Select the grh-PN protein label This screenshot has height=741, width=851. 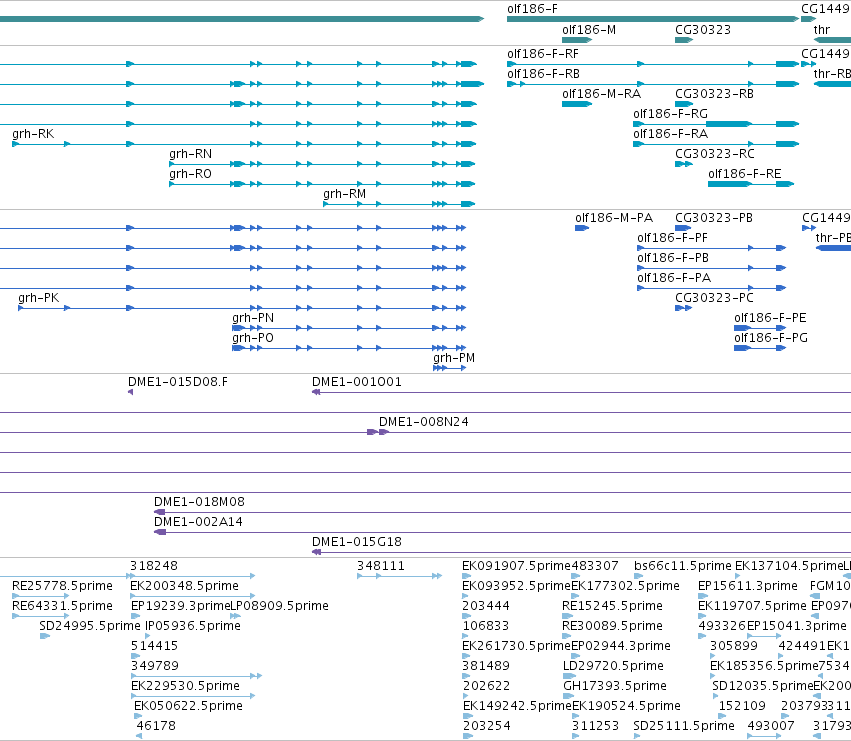253,318
